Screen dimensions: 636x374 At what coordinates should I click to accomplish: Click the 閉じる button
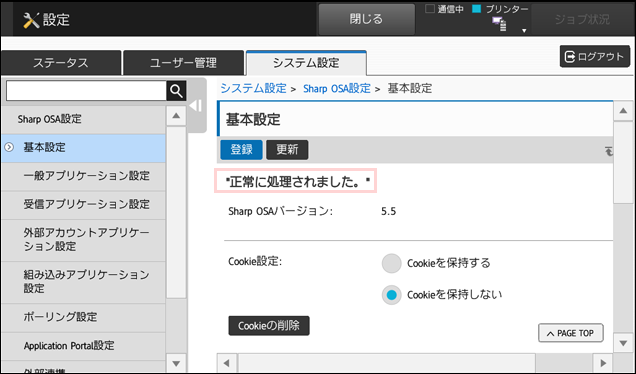[x=366, y=19]
